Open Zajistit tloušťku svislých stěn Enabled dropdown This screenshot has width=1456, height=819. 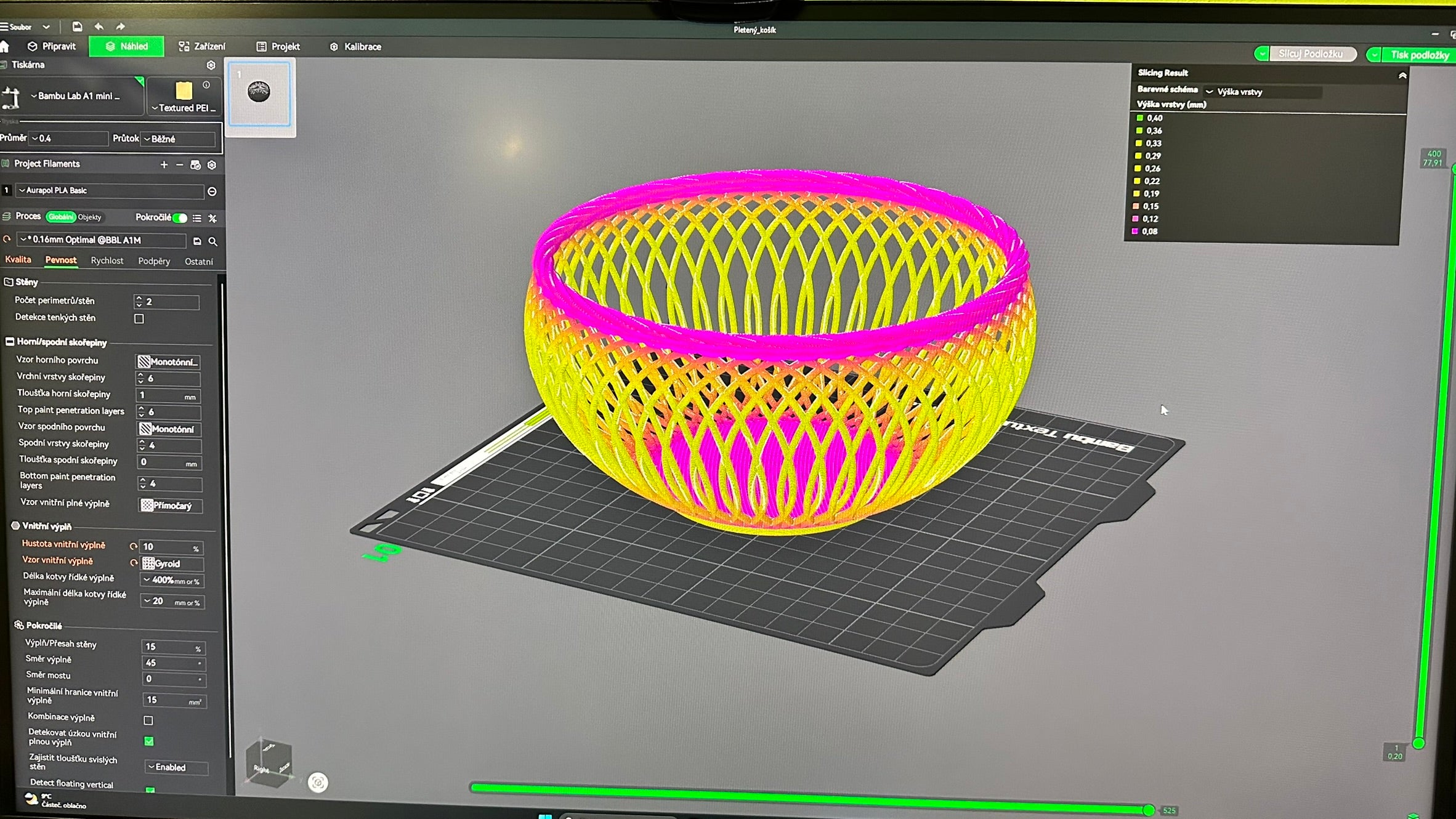tap(176, 767)
